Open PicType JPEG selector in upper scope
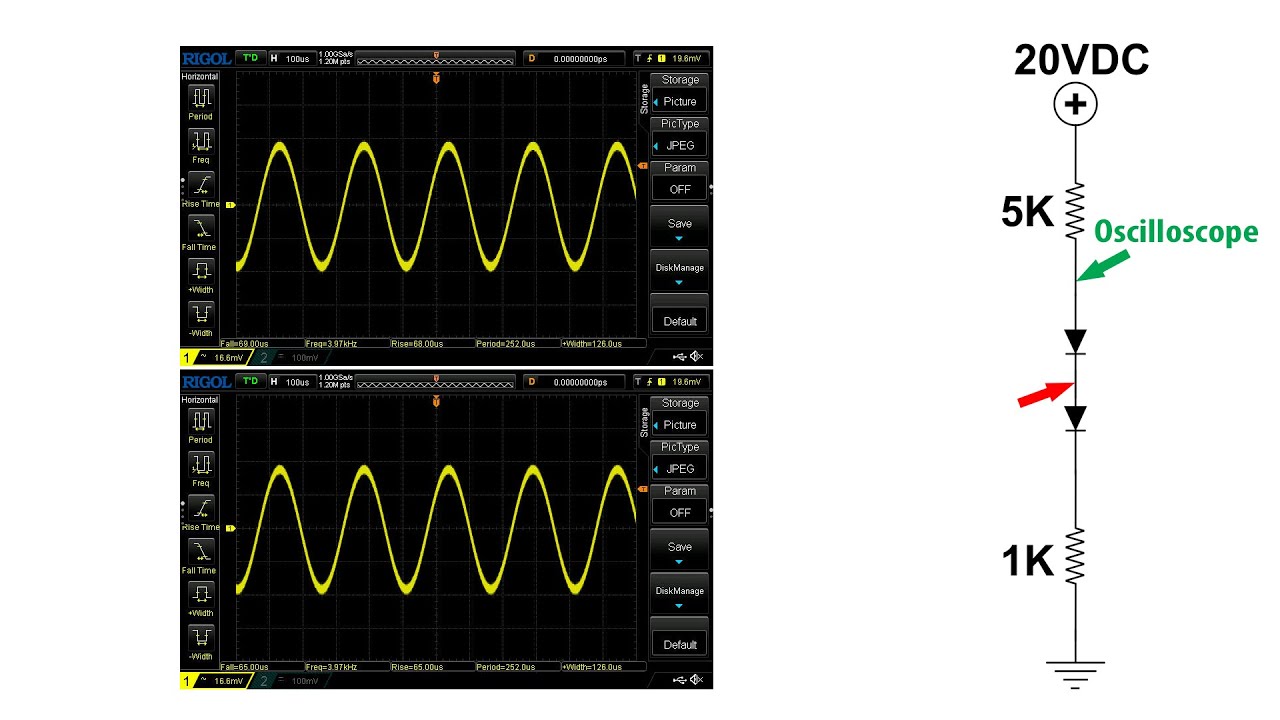The height and width of the screenshot is (720, 1280). click(x=680, y=137)
